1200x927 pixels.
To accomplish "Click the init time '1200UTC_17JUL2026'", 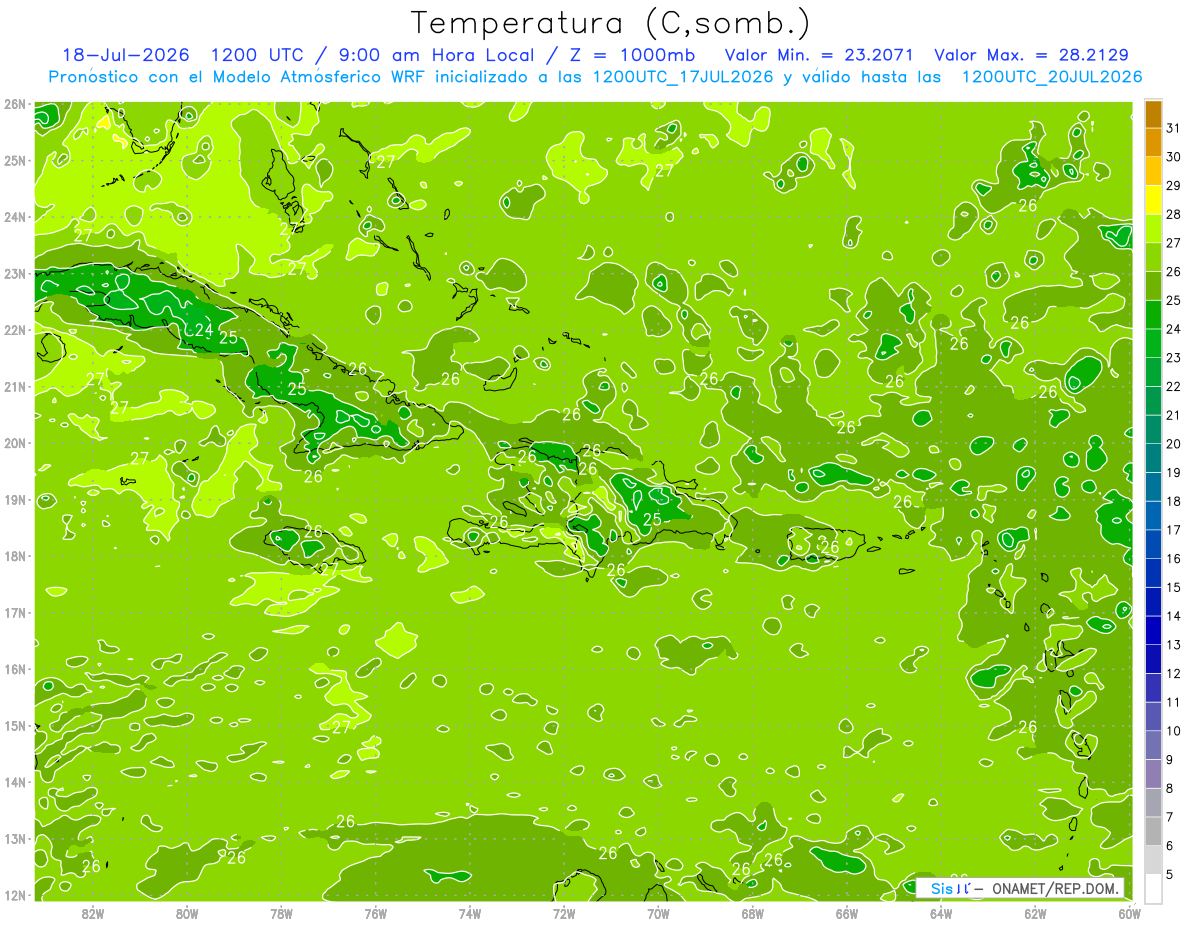I will (x=682, y=77).
